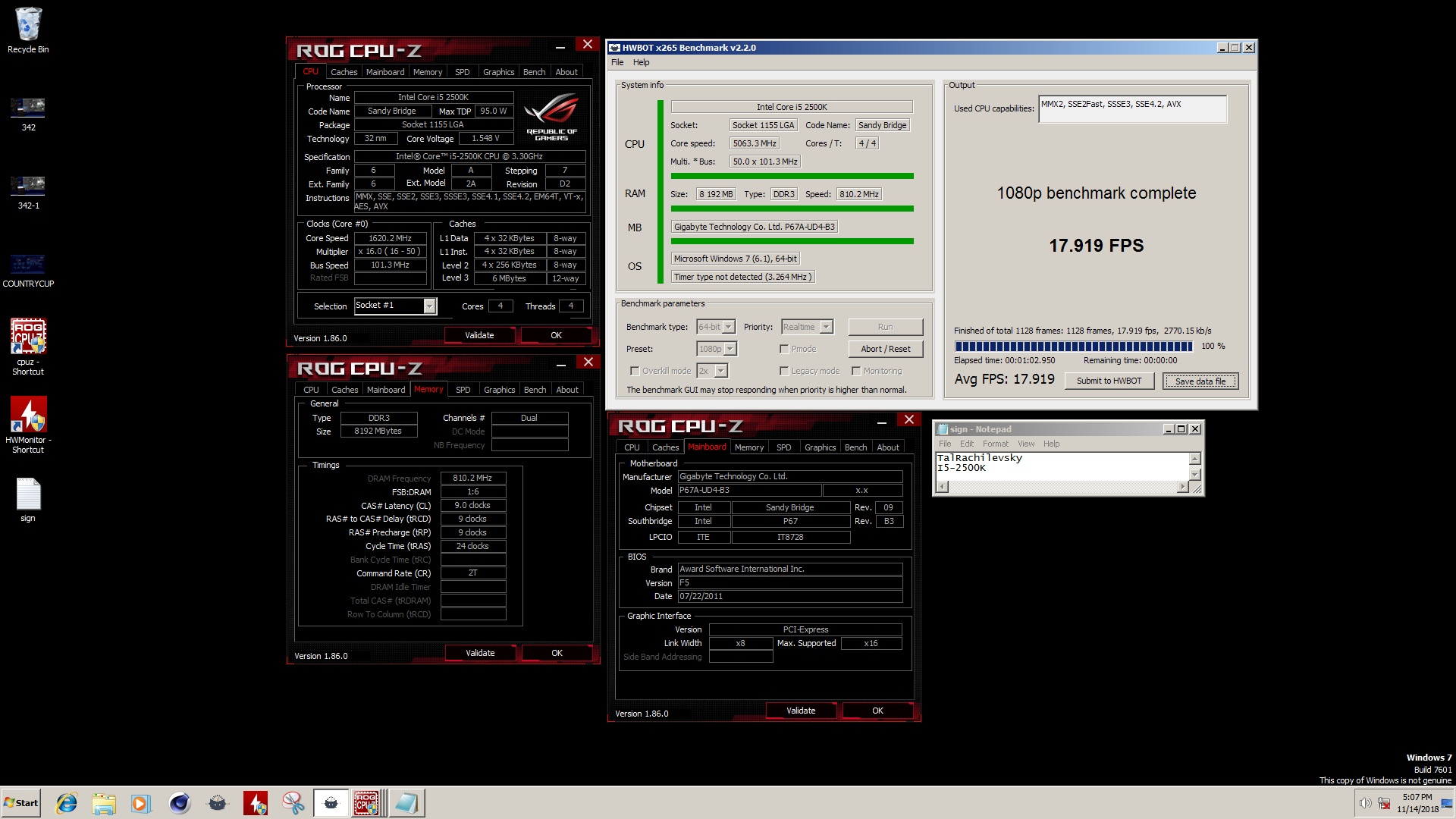This screenshot has height=819, width=1456.
Task: Click Validate in the Mainboard CPU-Z window
Action: pyautogui.click(x=801, y=711)
